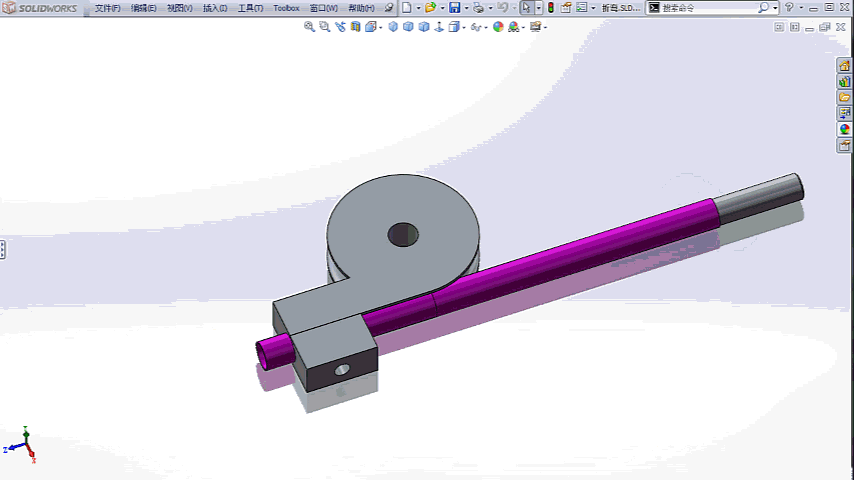This screenshot has width=854, height=480.
Task: Open the View Palette icon in the task pane
Action: pyautogui.click(x=844, y=113)
